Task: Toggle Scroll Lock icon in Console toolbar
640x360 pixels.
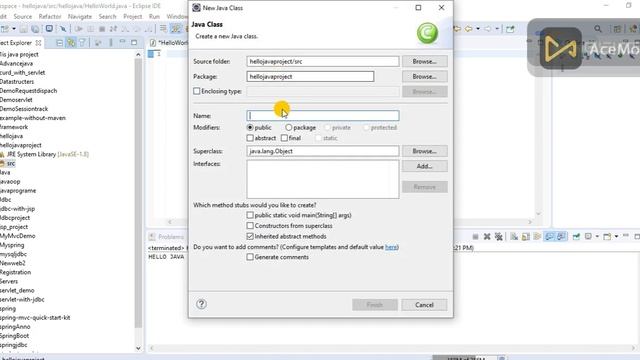Action: click(x=526, y=237)
